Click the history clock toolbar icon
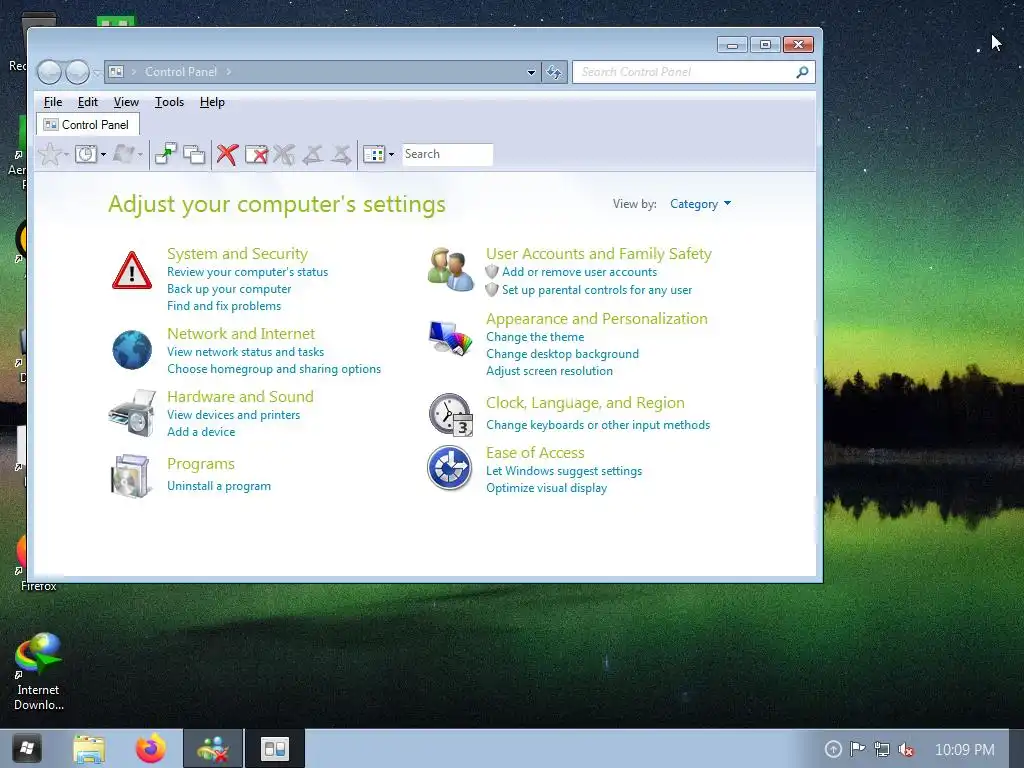The height and width of the screenshot is (768, 1024). pyautogui.click(x=86, y=155)
